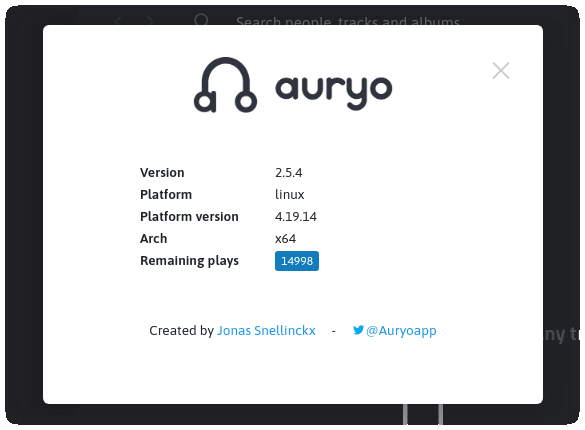Click the Remaining plays 14998 badge
Screen dimensions: 585x430
pos(297,261)
